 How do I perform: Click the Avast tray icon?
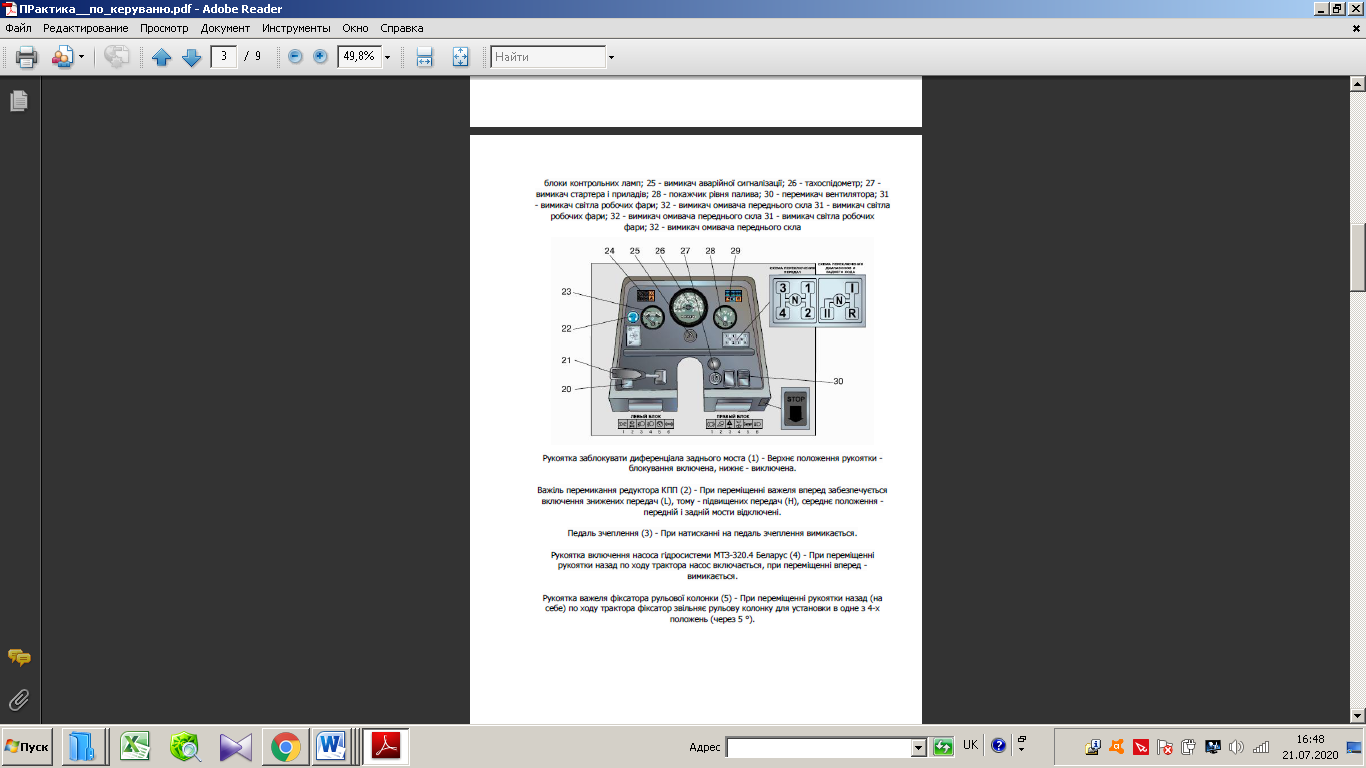coord(1117,747)
